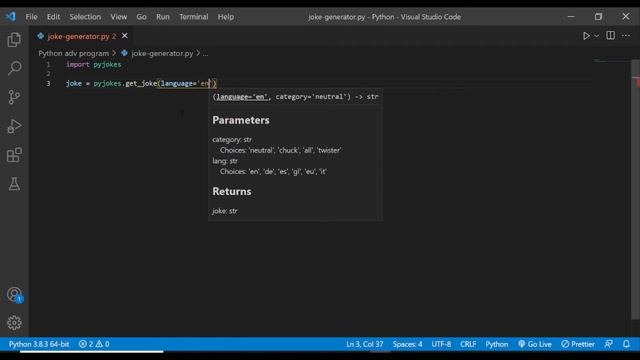Expand the run options dropdown arrow
This screenshot has height=360, width=640.
pos(596,36)
